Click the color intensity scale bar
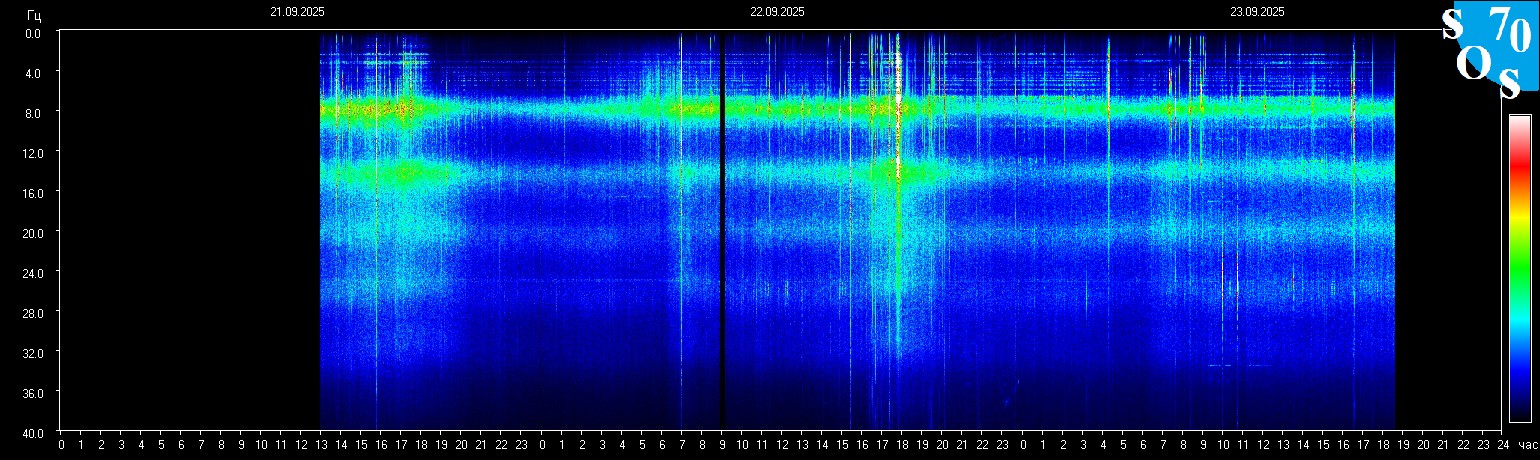Viewport: 1540px width, 460px height. [x=1520, y=268]
